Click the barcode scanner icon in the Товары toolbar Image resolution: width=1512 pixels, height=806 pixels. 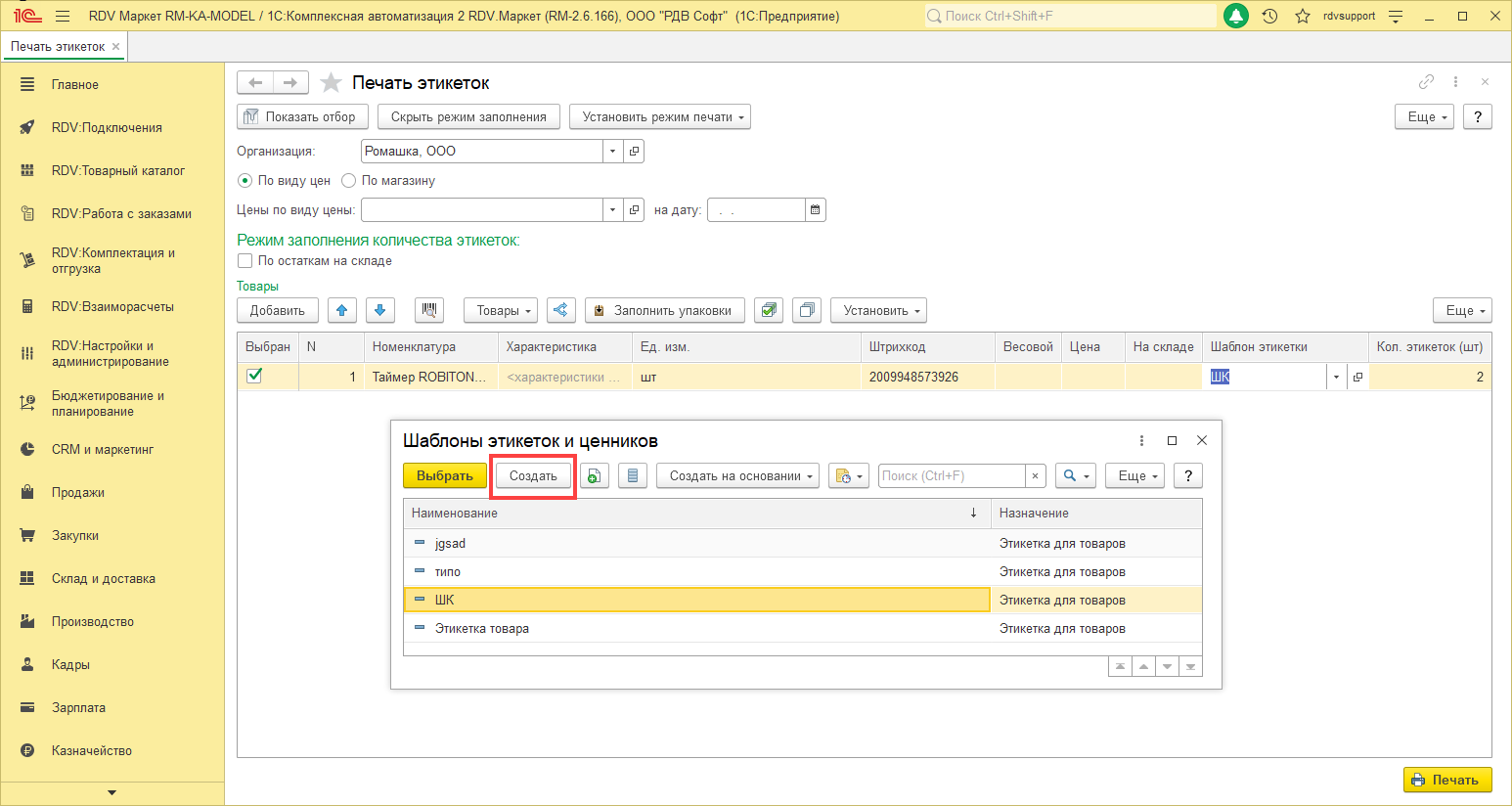(x=428, y=310)
